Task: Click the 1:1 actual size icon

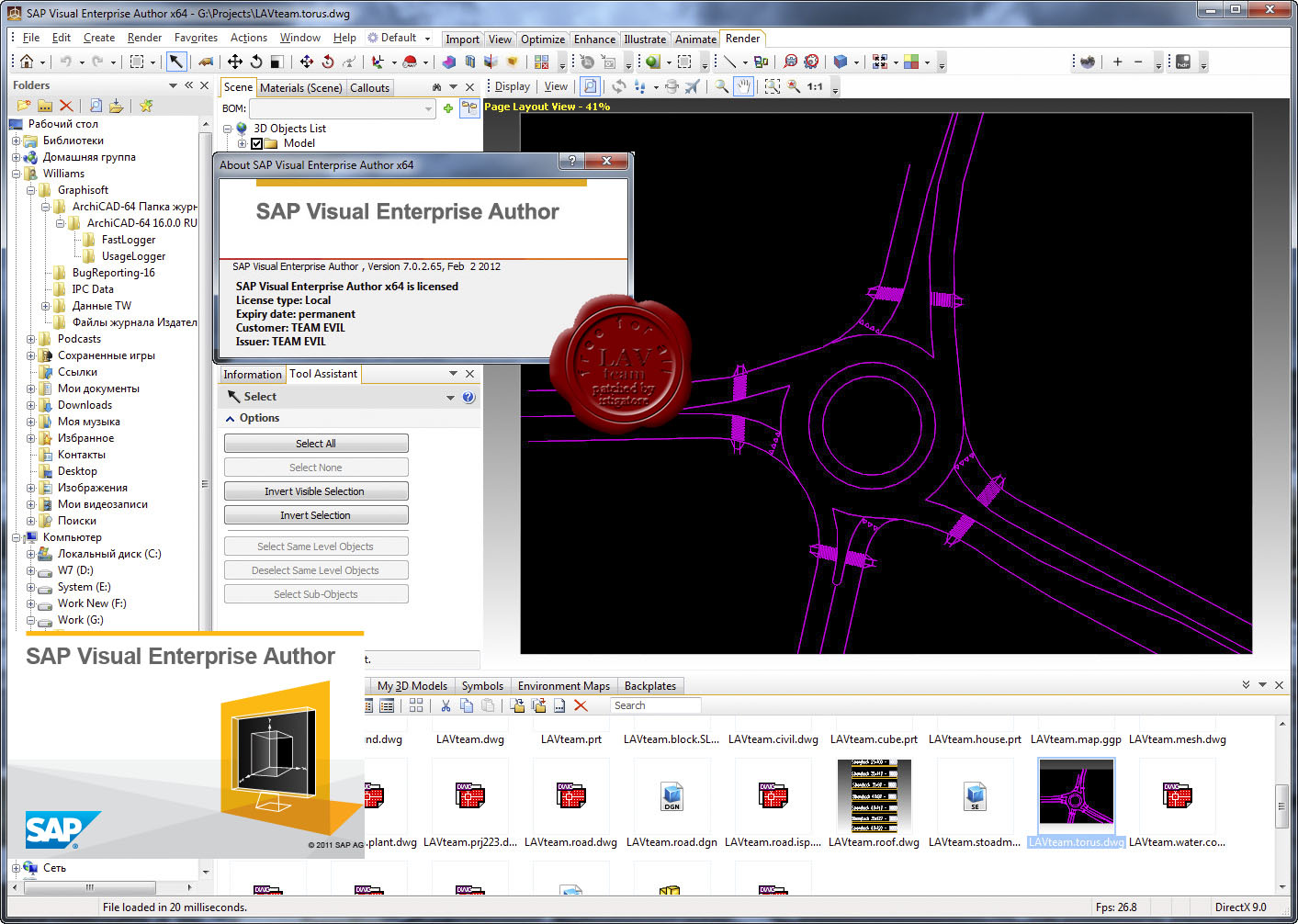Action: [815, 86]
